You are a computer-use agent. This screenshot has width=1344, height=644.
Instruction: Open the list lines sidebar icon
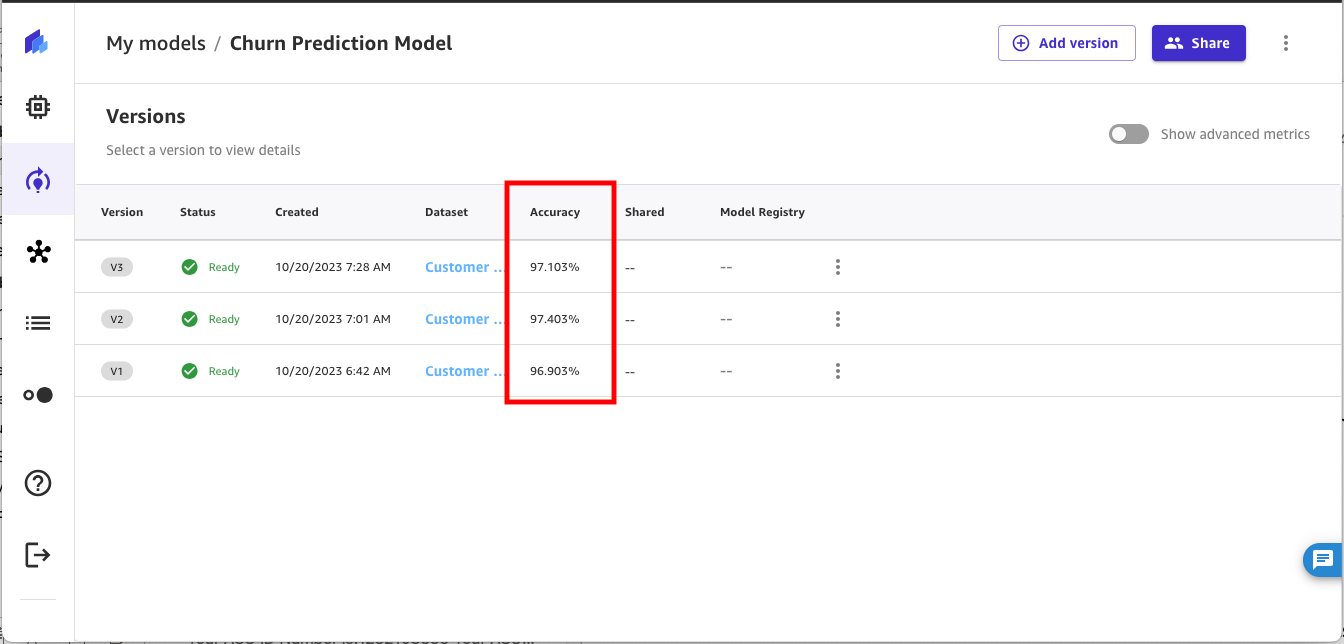point(38,323)
